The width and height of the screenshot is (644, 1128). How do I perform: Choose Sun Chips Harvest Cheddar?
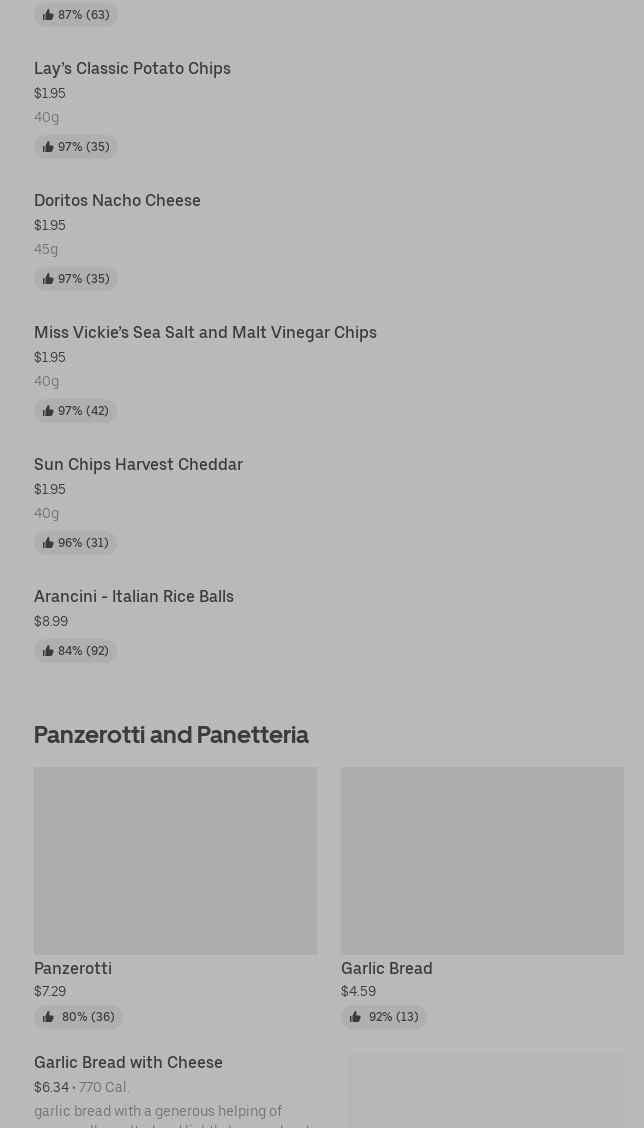(x=138, y=464)
